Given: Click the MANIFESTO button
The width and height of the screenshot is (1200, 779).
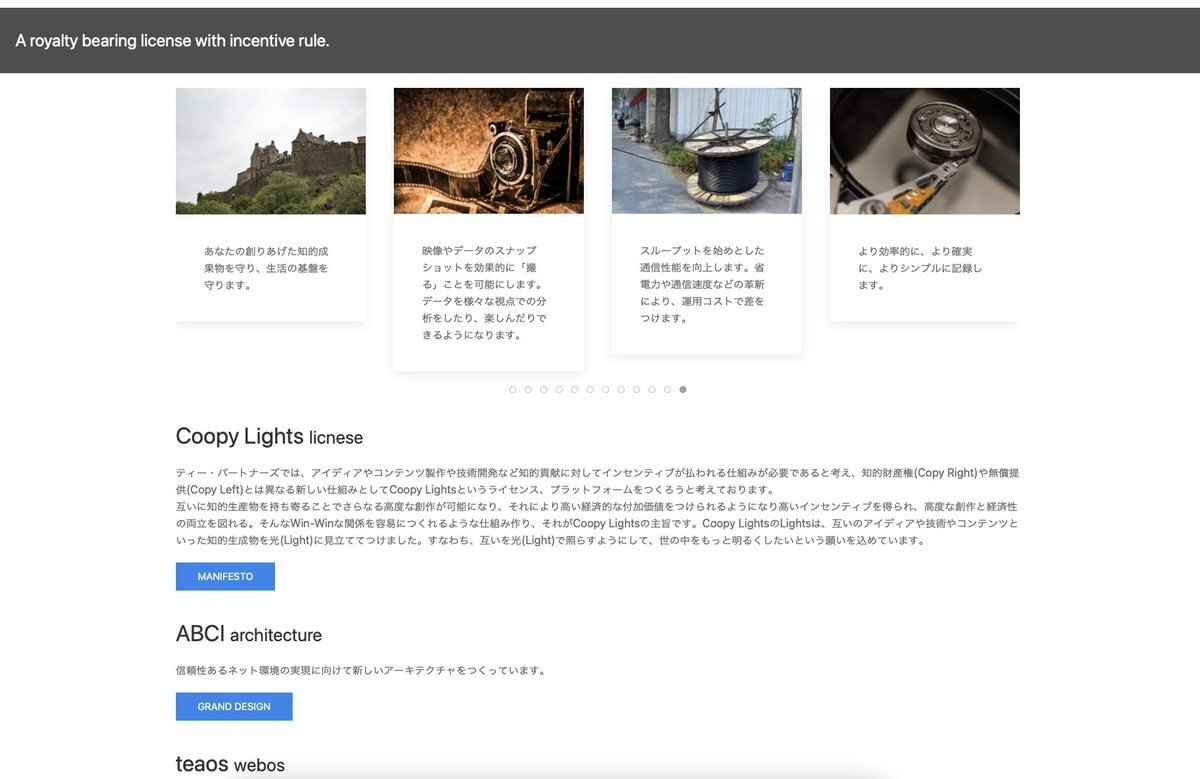Looking at the screenshot, I should coord(225,577).
